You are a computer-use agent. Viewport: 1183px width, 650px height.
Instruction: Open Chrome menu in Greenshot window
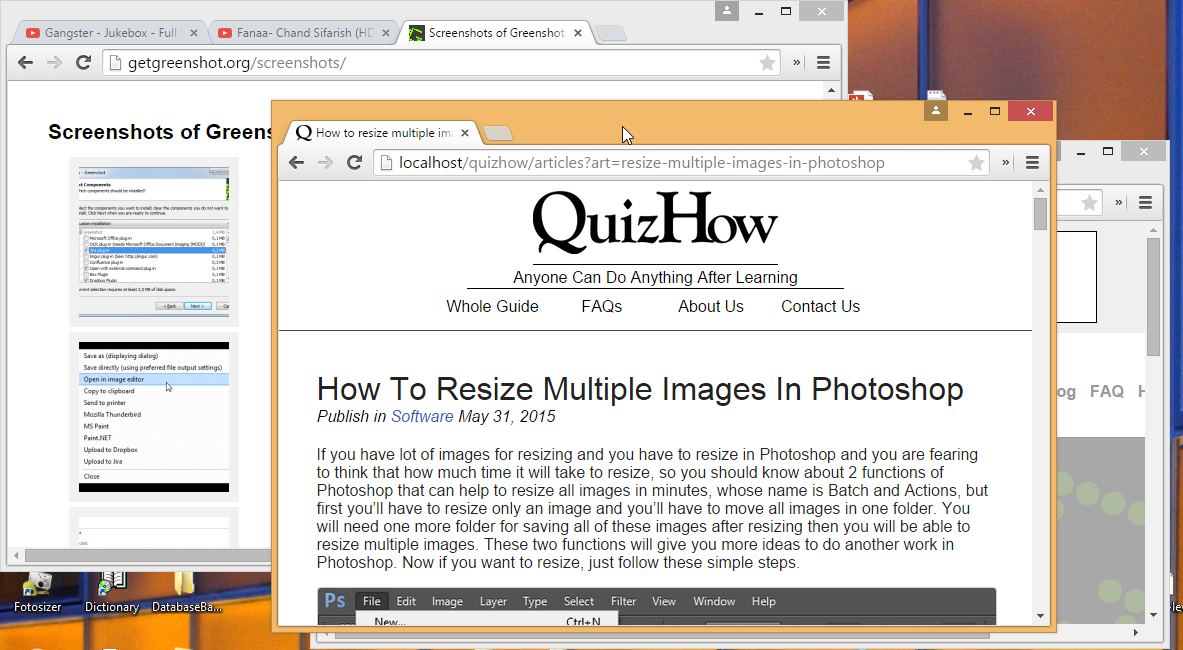click(x=823, y=63)
